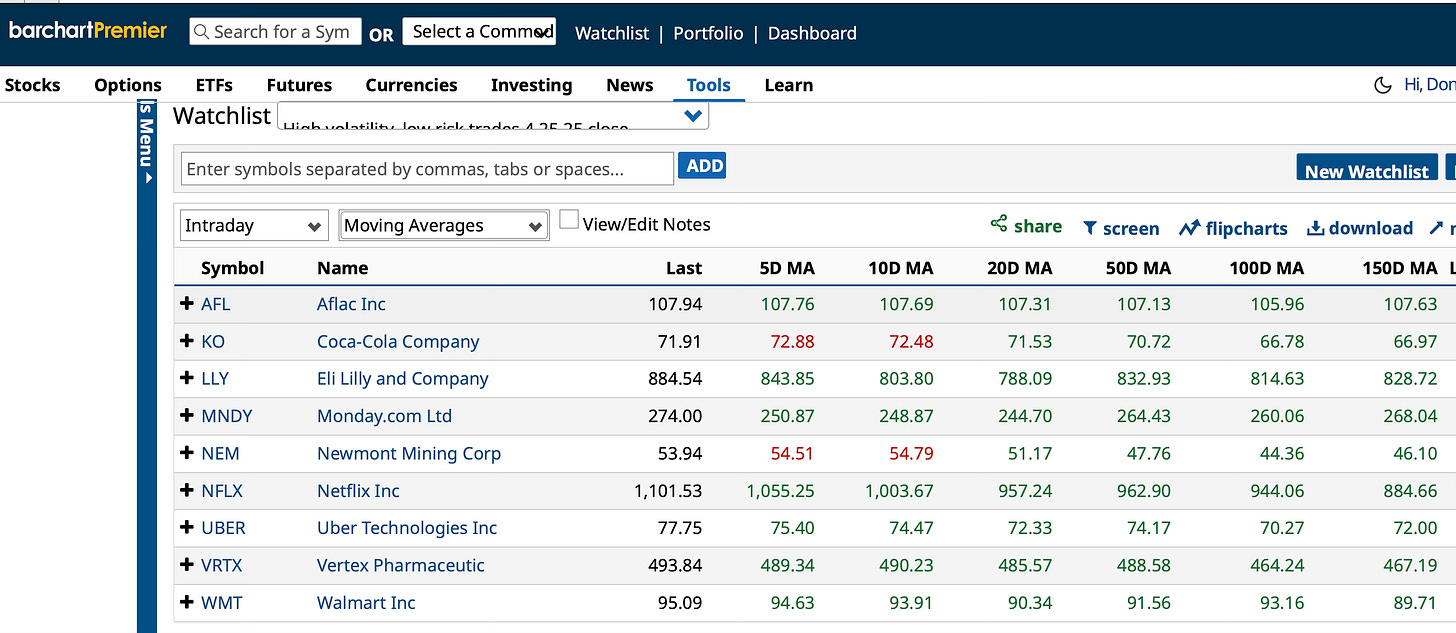Click the ADD symbols button

[x=702, y=166]
